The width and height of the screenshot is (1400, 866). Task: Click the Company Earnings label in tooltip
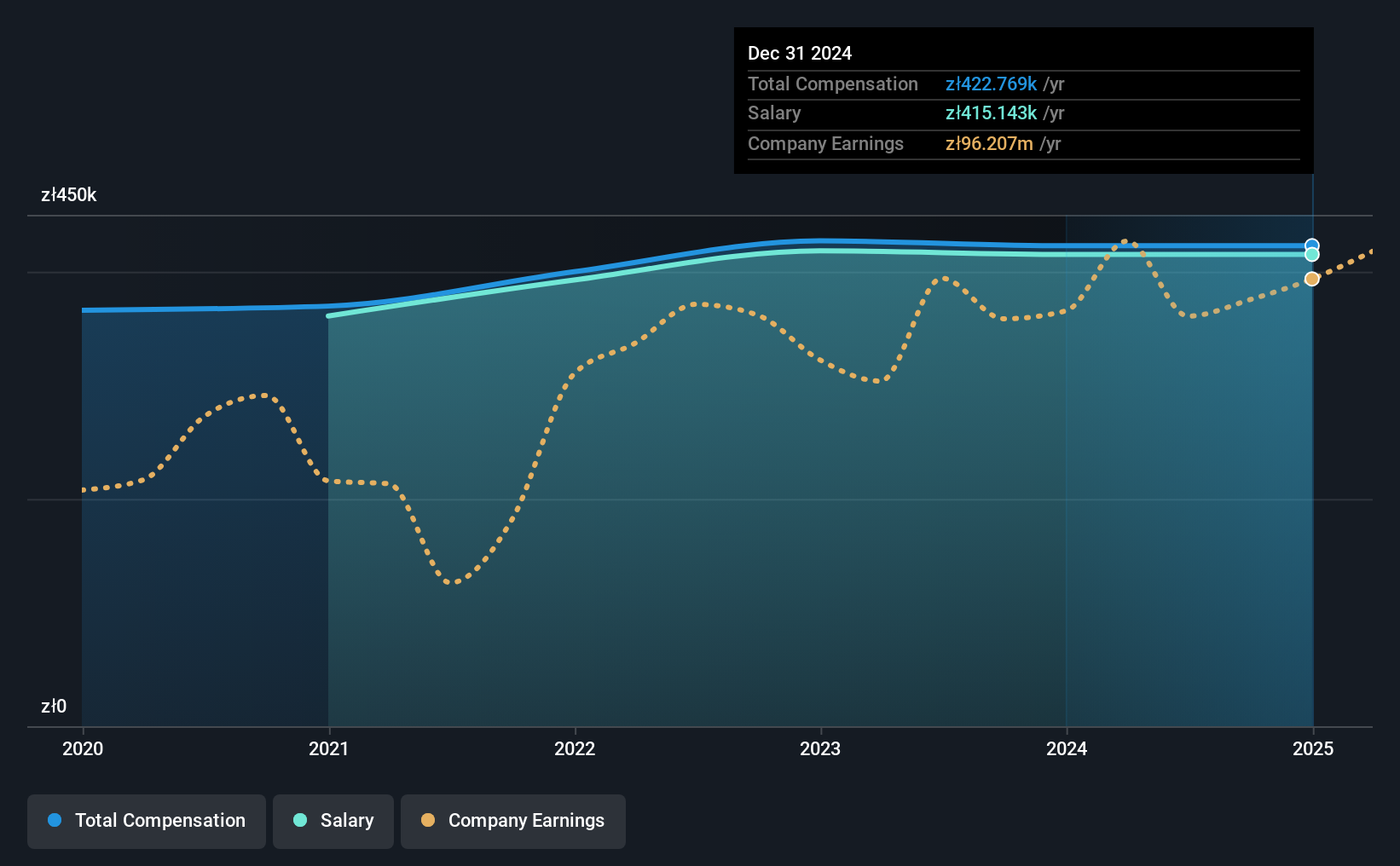point(825,143)
